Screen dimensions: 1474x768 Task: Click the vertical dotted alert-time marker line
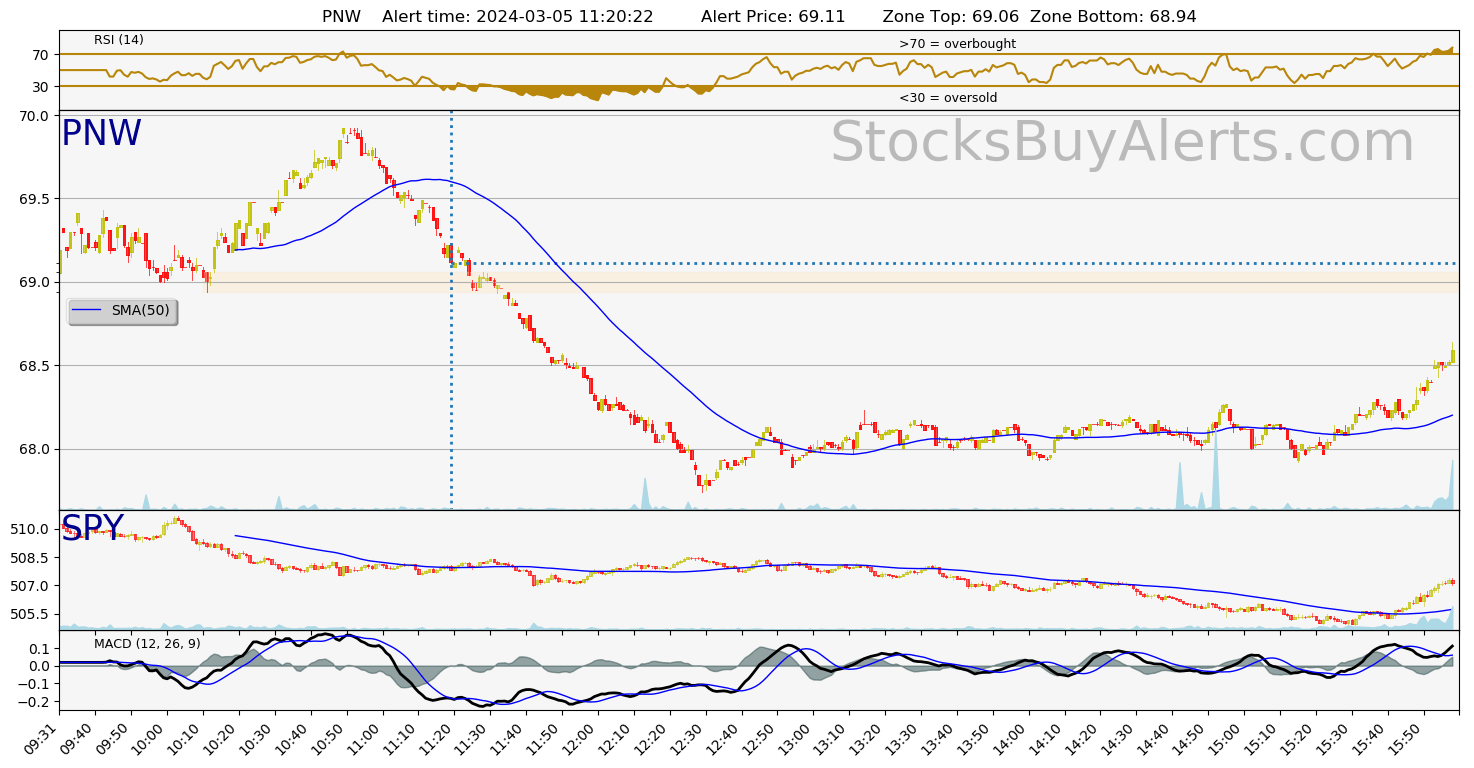(x=451, y=310)
